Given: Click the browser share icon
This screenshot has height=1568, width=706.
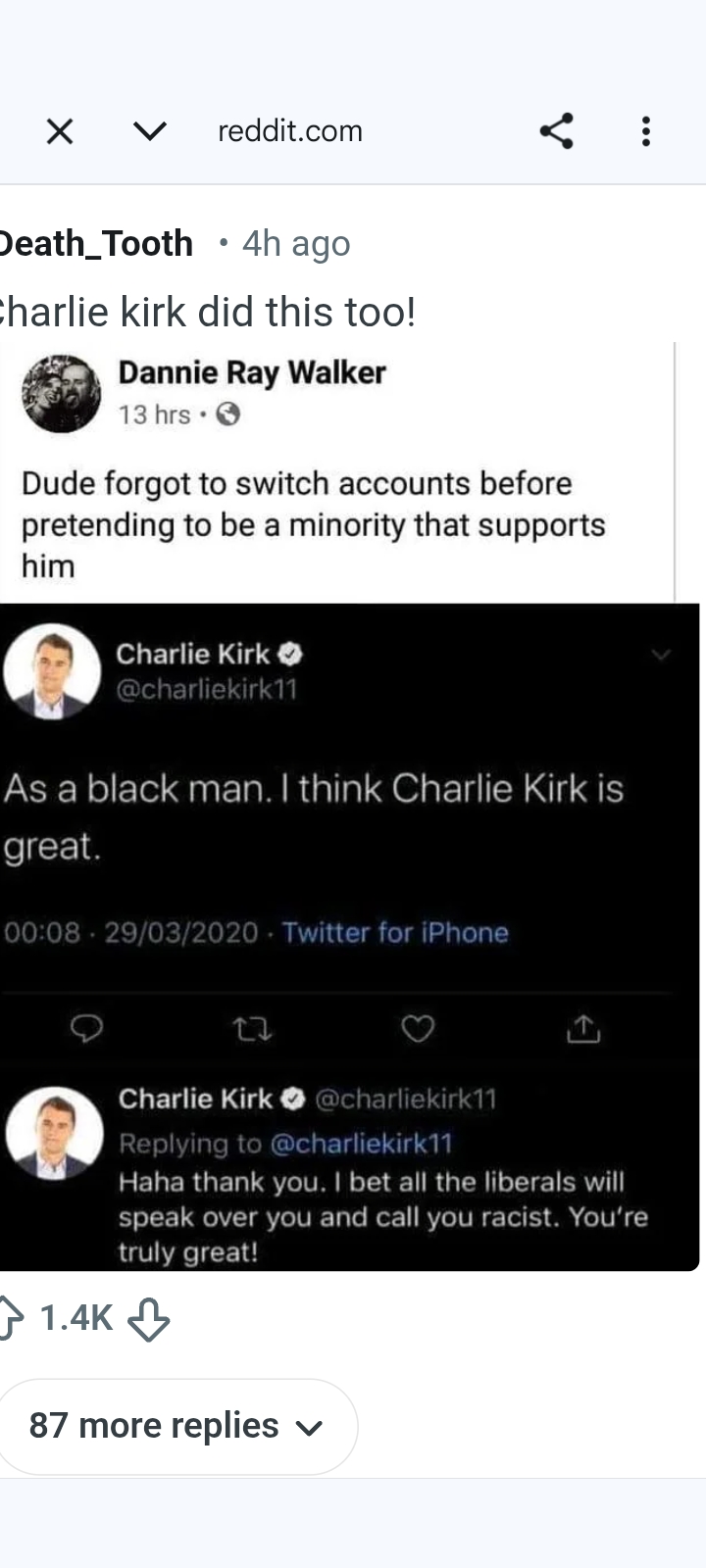Looking at the screenshot, I should pos(556,131).
